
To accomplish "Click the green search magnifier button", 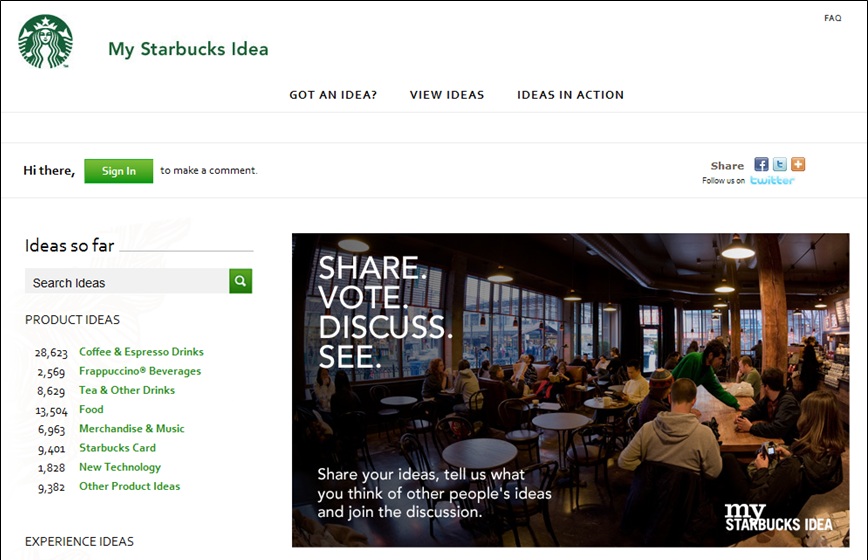I will [240, 281].
